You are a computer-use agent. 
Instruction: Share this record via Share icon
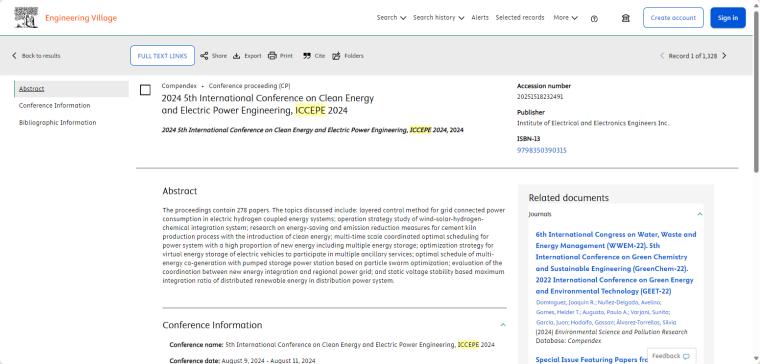point(205,56)
